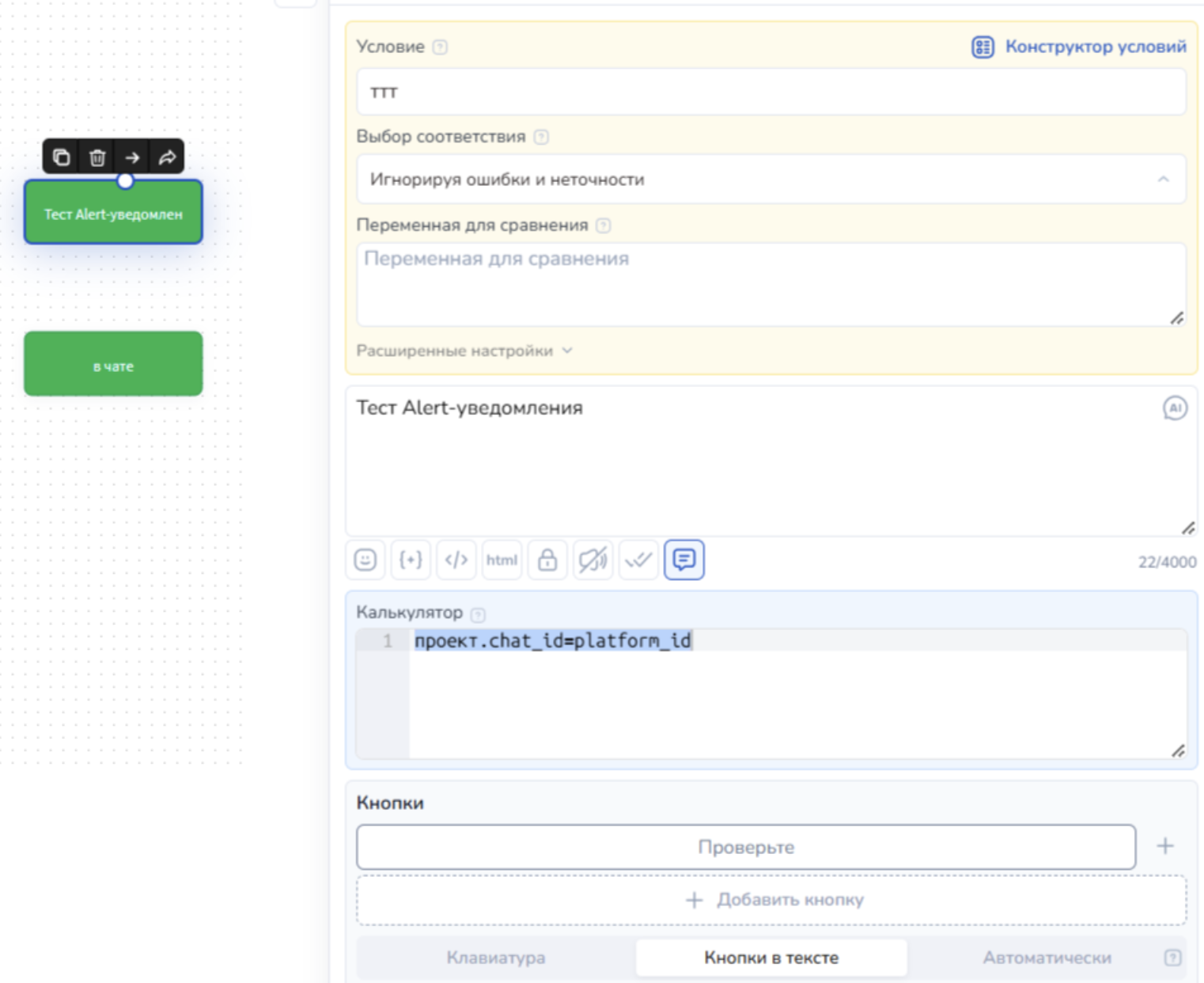Click the 'Переменная для сравнения' input field
The height and width of the screenshot is (983, 1204).
[770, 284]
